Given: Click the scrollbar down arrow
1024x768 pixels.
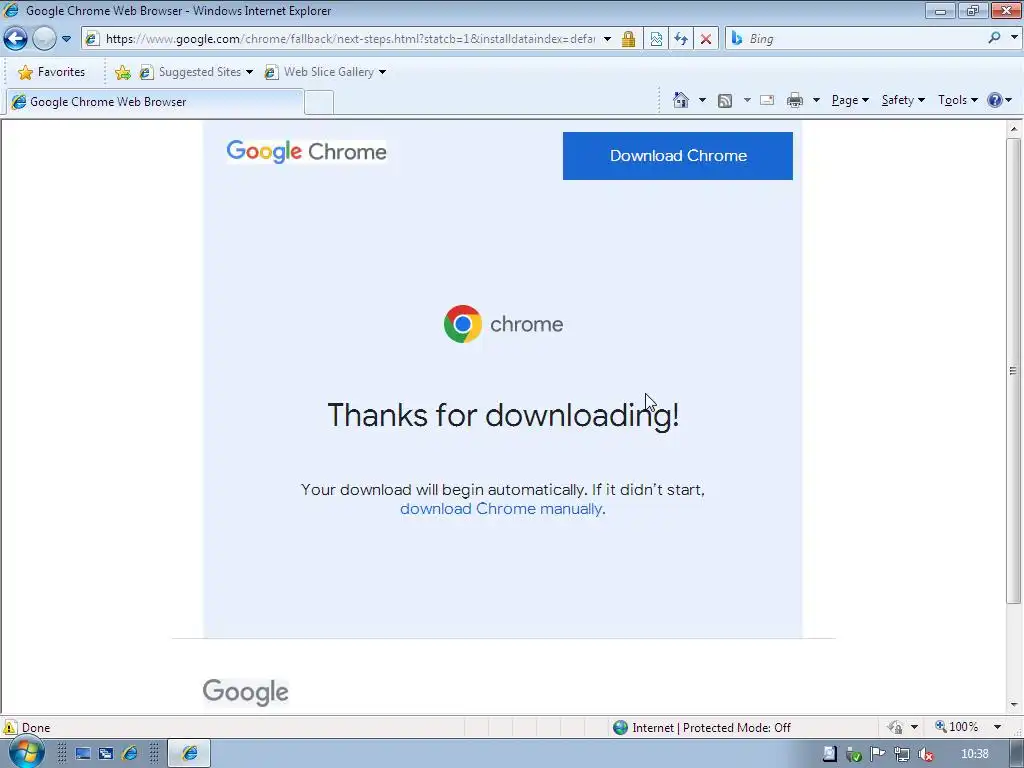Looking at the screenshot, I should coord(1014,705).
